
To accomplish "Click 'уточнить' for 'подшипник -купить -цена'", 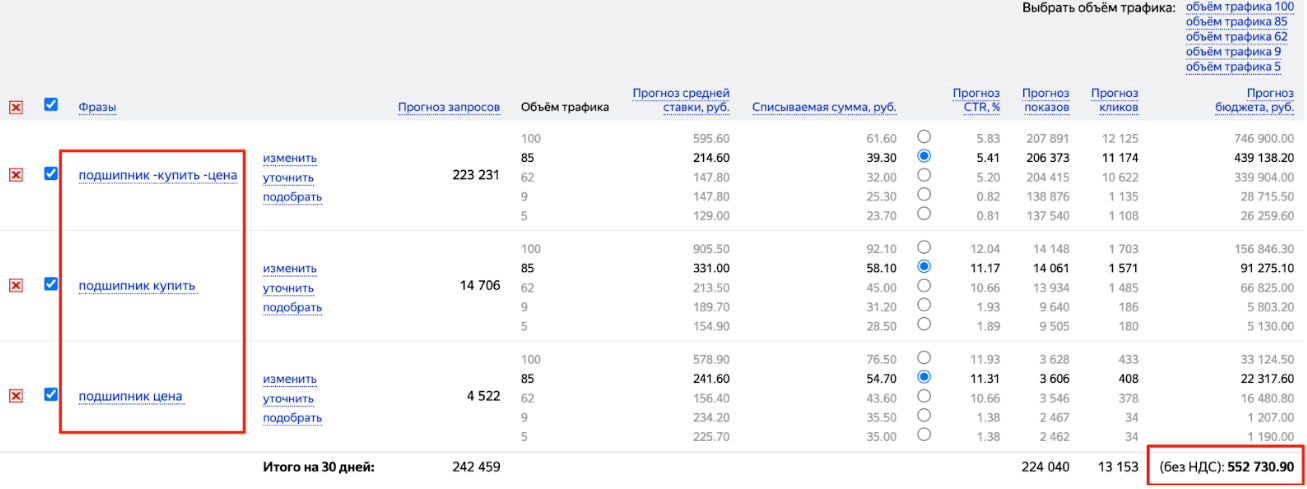I will 288,178.
